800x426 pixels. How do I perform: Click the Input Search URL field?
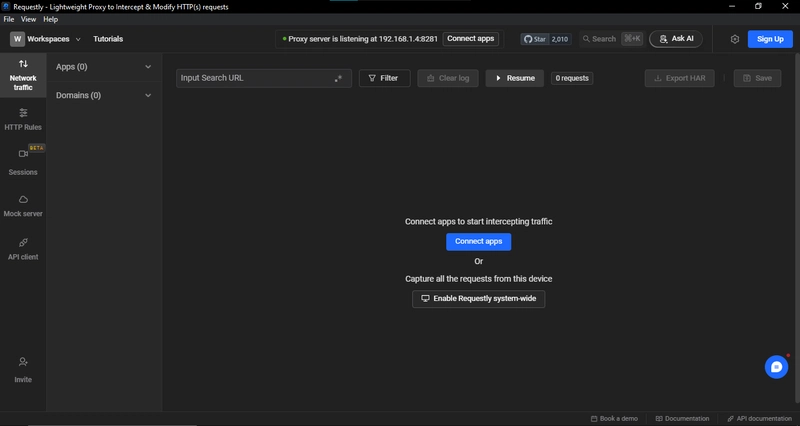[x=264, y=78]
